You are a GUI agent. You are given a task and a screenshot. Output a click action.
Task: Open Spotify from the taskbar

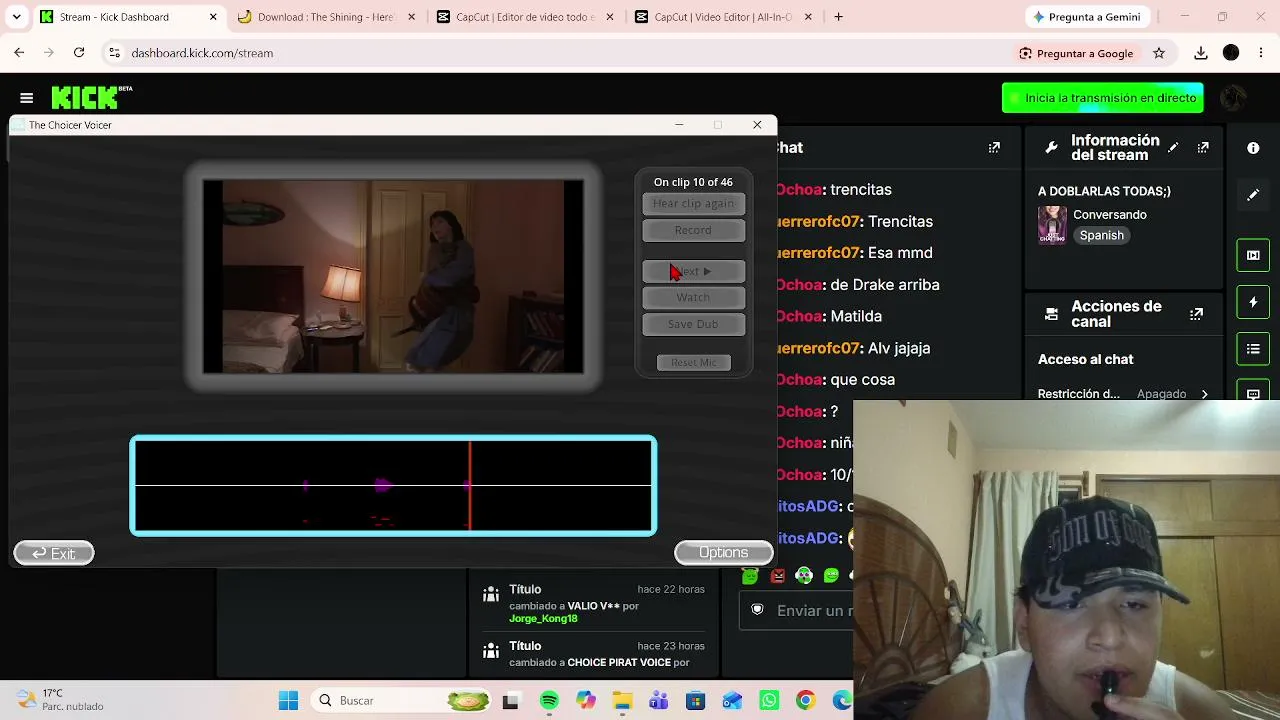pos(549,701)
